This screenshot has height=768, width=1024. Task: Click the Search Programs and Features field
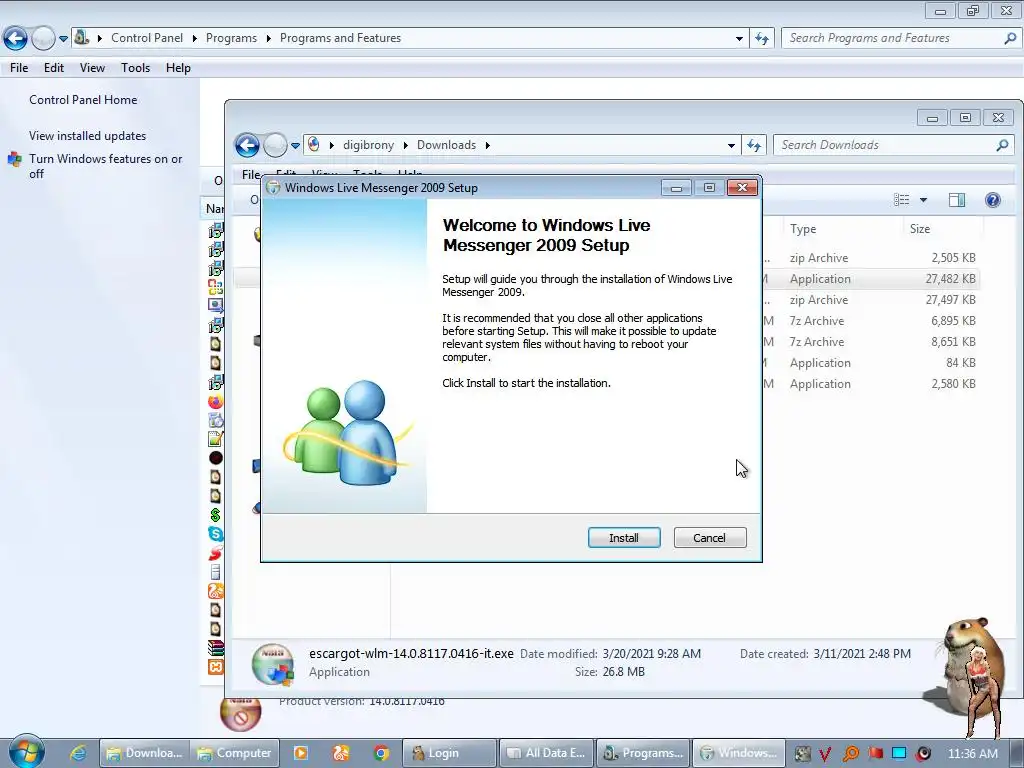click(902, 38)
